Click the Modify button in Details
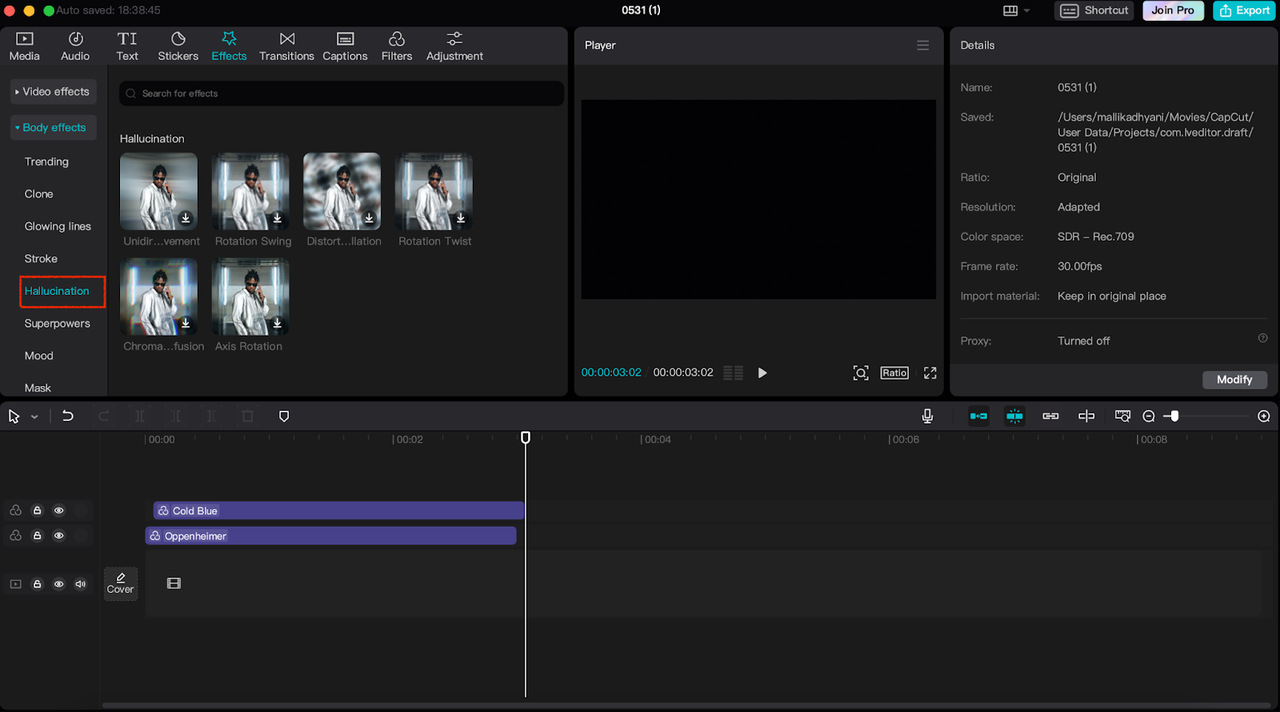1280x712 pixels. (1234, 380)
